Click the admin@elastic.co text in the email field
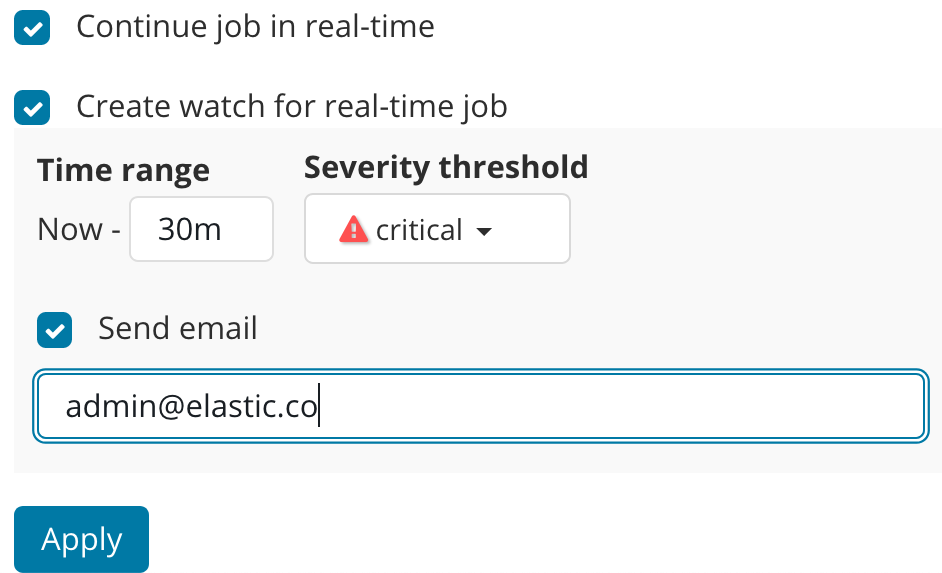 pyautogui.click(x=191, y=407)
